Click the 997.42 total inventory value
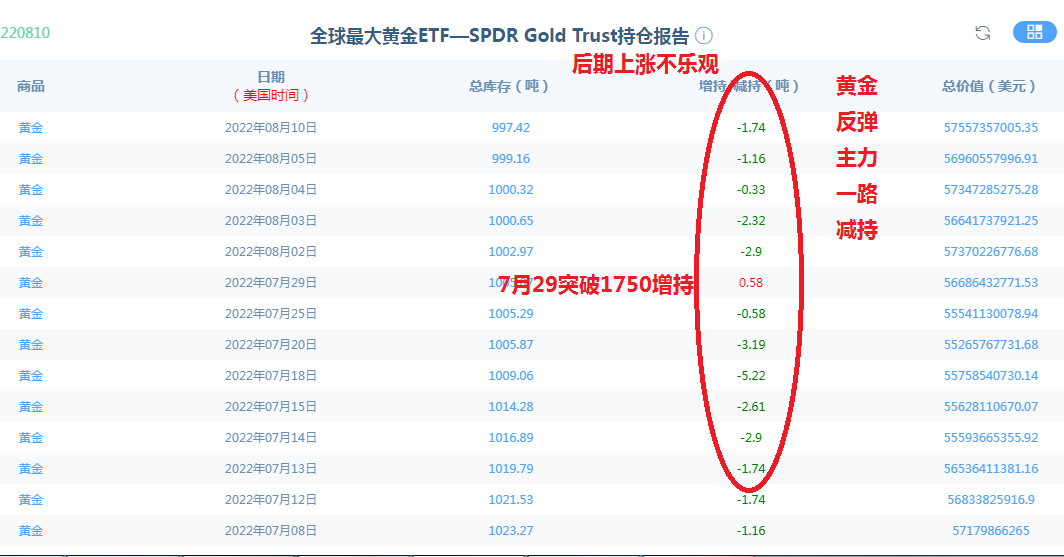1064x557 pixels. pos(510,128)
